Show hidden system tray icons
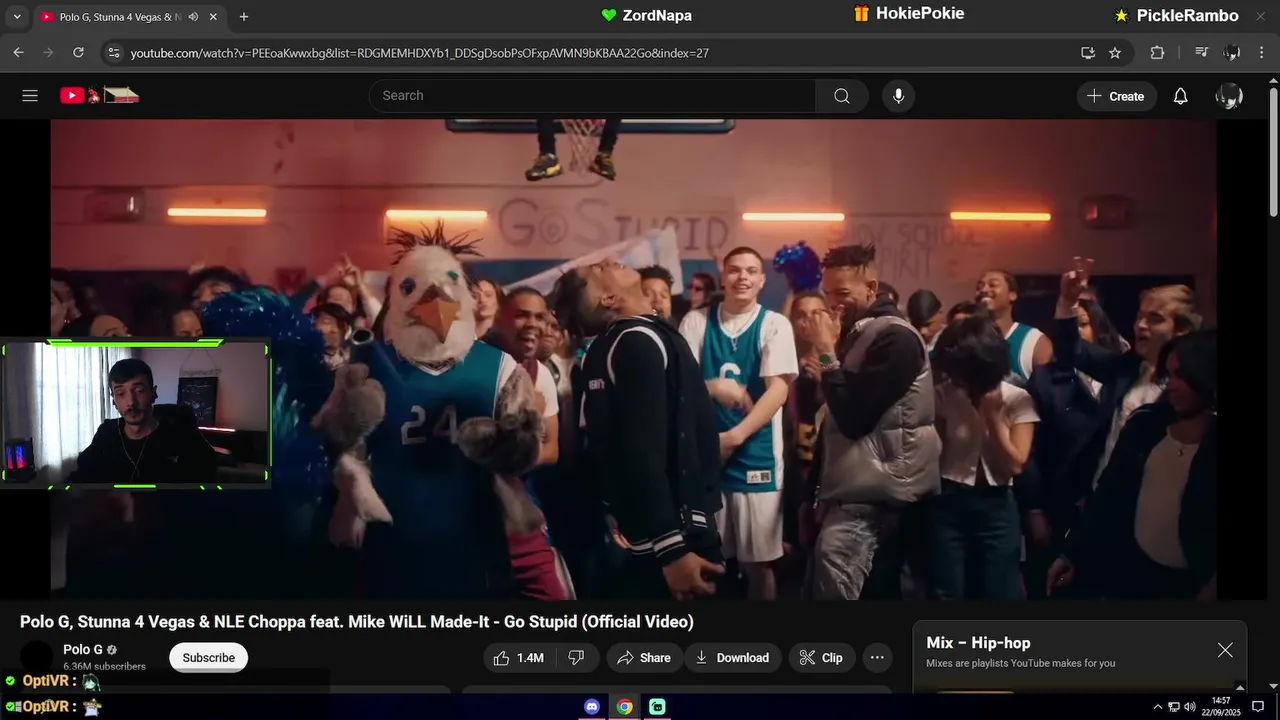Image resolution: width=1280 pixels, height=720 pixels. 1158,707
